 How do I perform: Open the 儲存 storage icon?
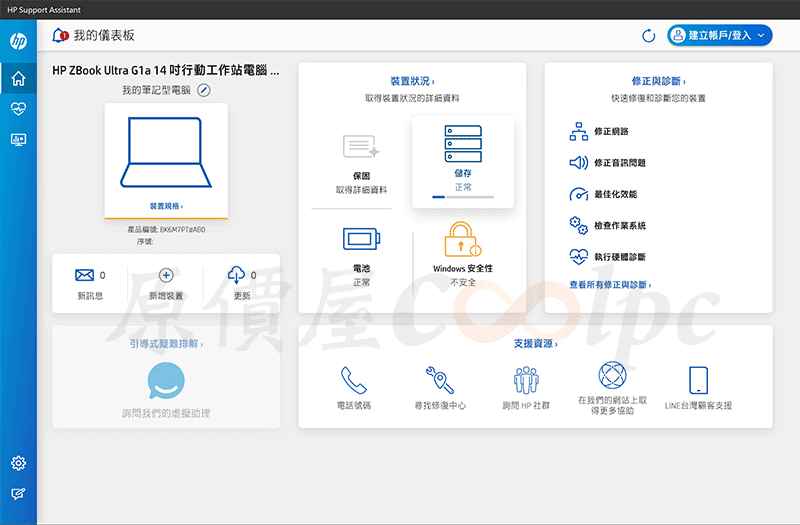coord(463,144)
